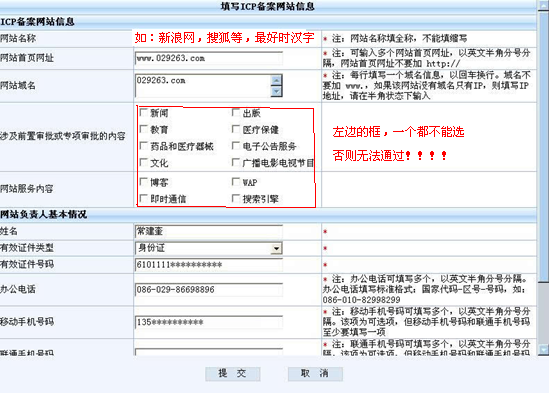Image resolution: width=550 pixels, height=394 pixels.
Task: Click the 有效证件号码 input field
Action: (209, 265)
